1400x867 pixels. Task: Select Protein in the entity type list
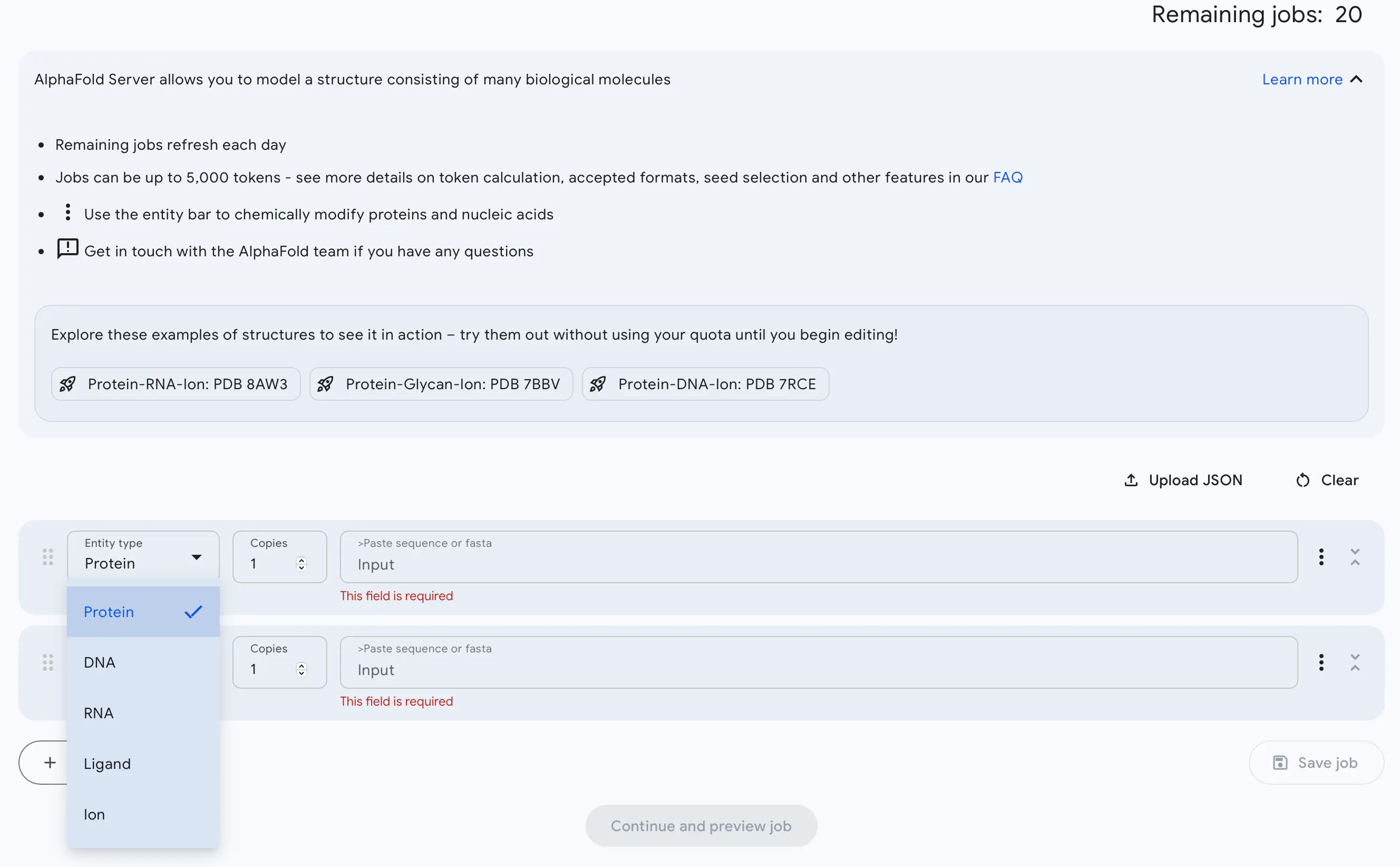143,612
